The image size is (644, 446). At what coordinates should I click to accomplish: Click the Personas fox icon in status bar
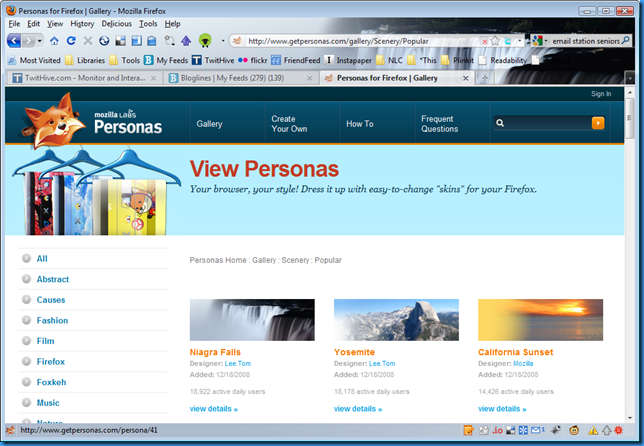point(11,430)
